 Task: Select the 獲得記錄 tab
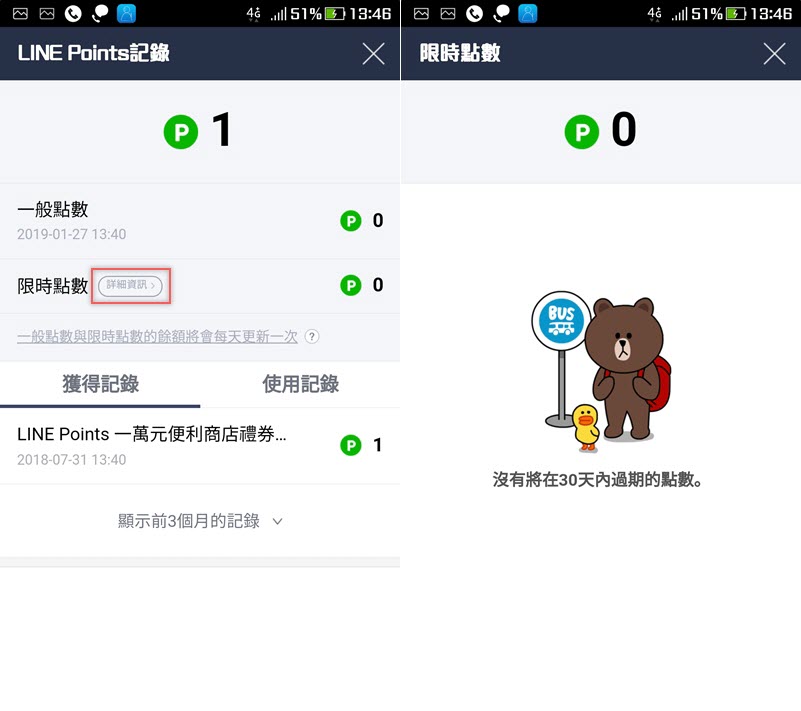click(100, 384)
